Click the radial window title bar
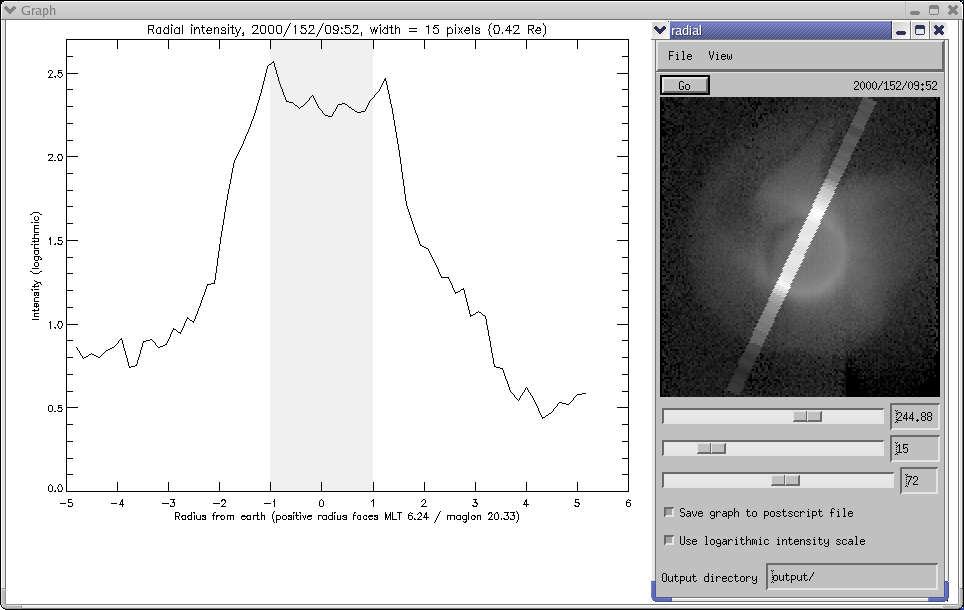 tap(780, 30)
